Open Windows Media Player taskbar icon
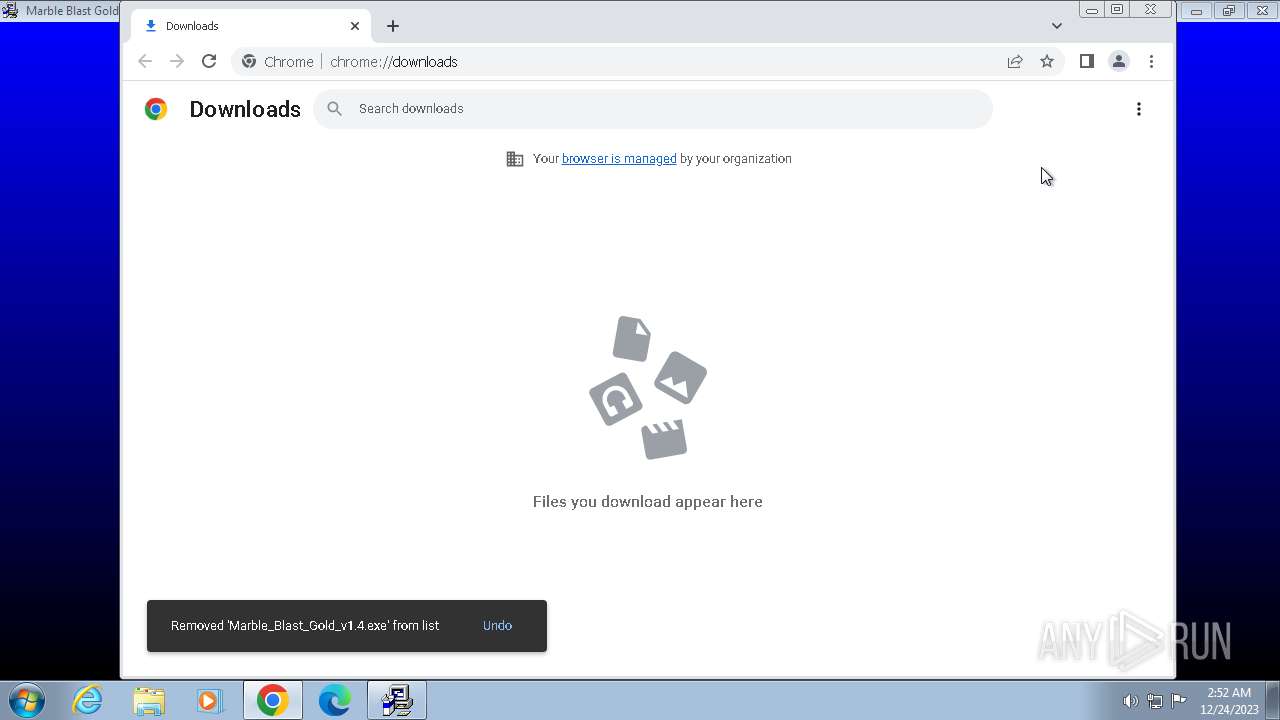The image size is (1280, 720). (x=210, y=700)
